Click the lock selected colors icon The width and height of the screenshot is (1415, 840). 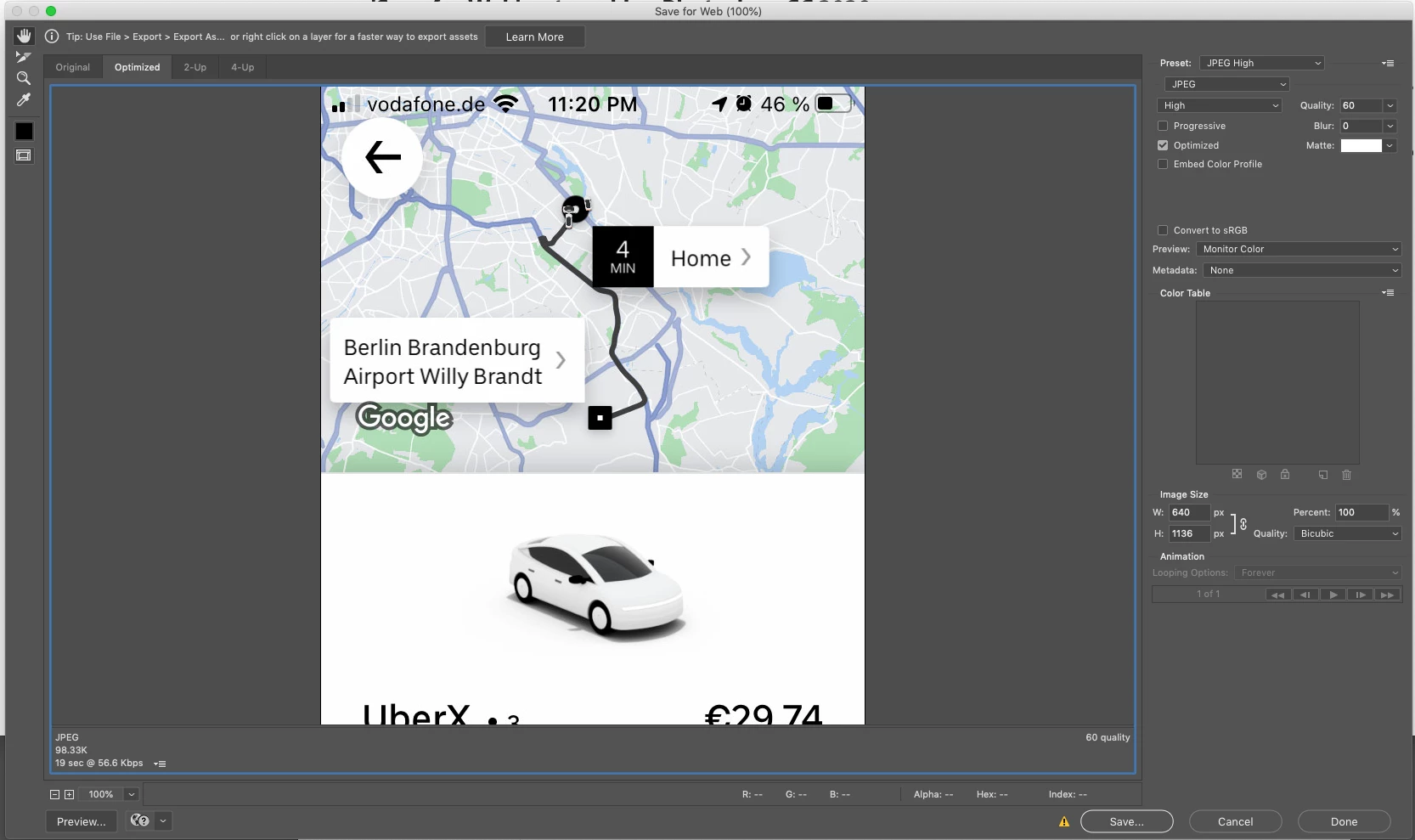click(x=1285, y=474)
